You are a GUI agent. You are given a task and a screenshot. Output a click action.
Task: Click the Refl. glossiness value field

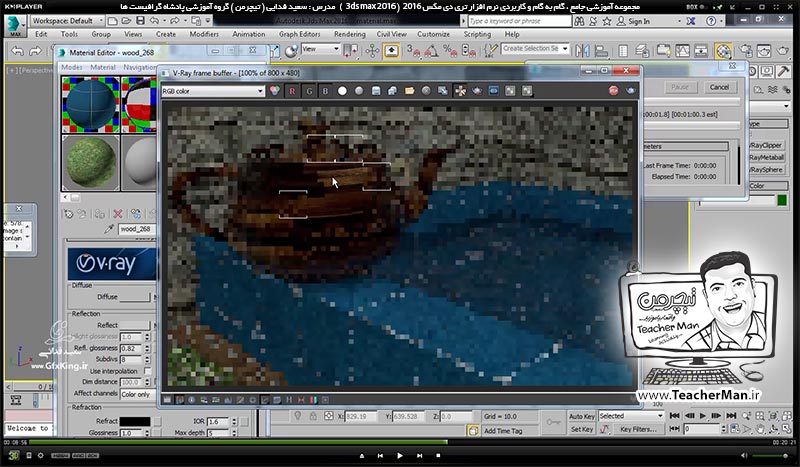132,348
